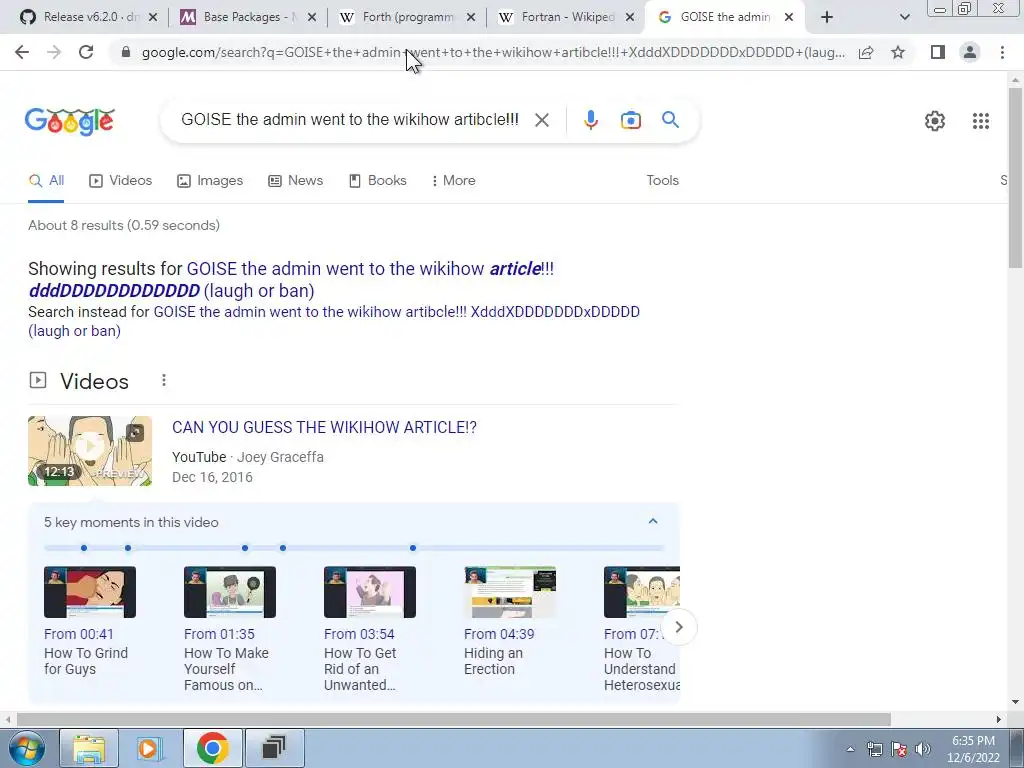Expand the More search filters menu
Viewport: 1024px width, 768px height.
click(x=453, y=180)
